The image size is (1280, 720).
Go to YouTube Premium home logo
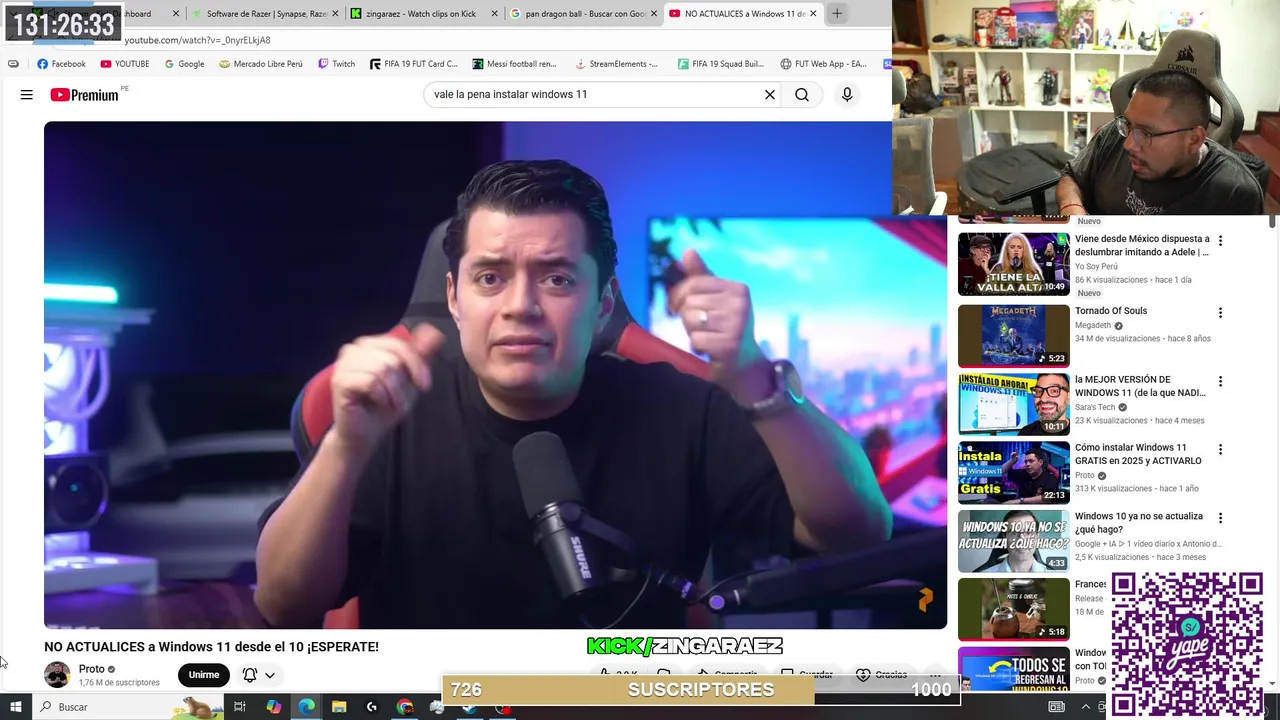click(86, 95)
